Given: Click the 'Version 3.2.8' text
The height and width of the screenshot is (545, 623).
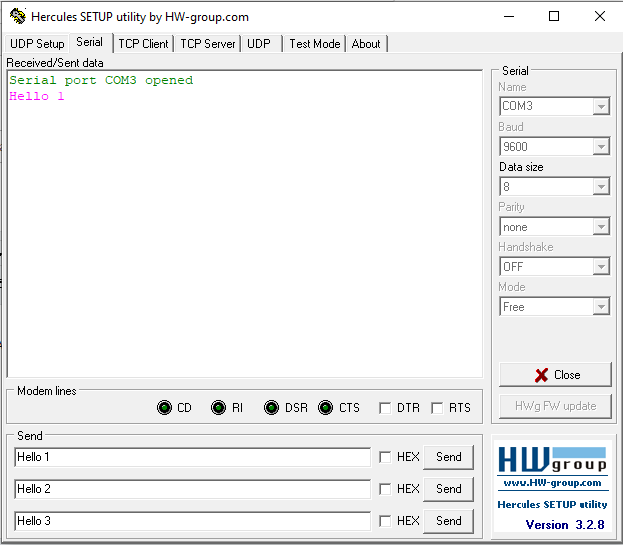Looking at the screenshot, I should (x=565, y=525).
